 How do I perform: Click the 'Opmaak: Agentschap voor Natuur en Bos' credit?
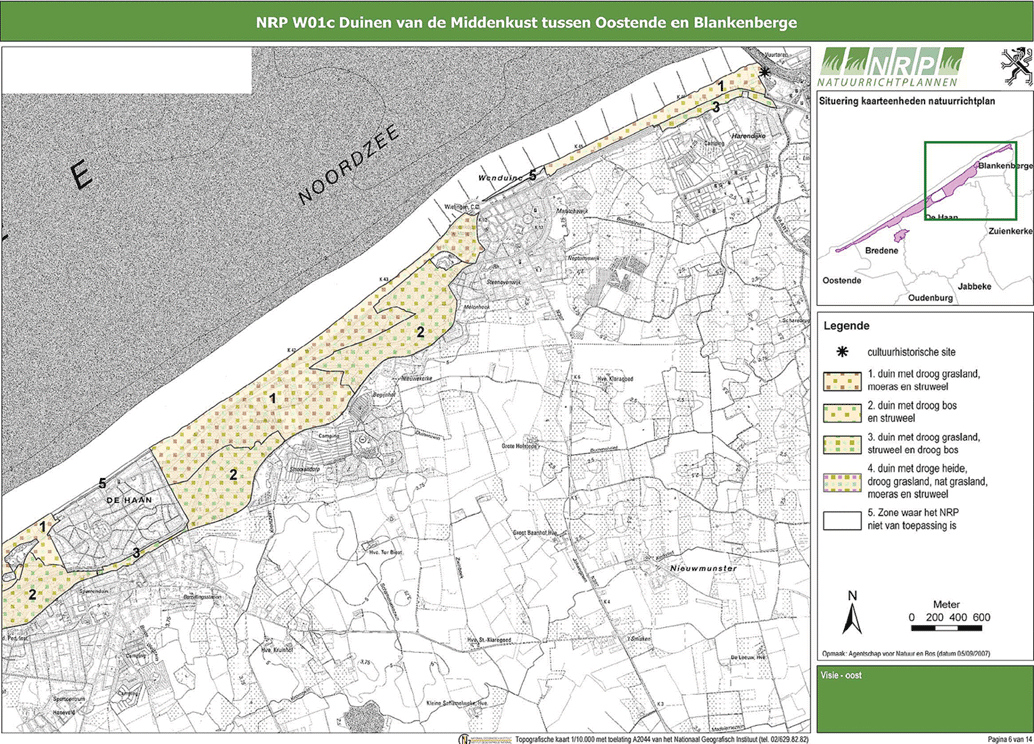(905, 654)
